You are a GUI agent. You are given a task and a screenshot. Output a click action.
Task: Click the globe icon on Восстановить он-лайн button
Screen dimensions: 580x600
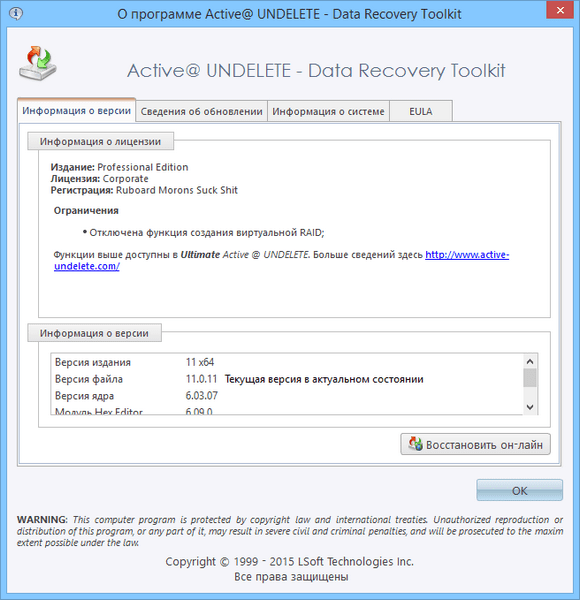click(415, 444)
